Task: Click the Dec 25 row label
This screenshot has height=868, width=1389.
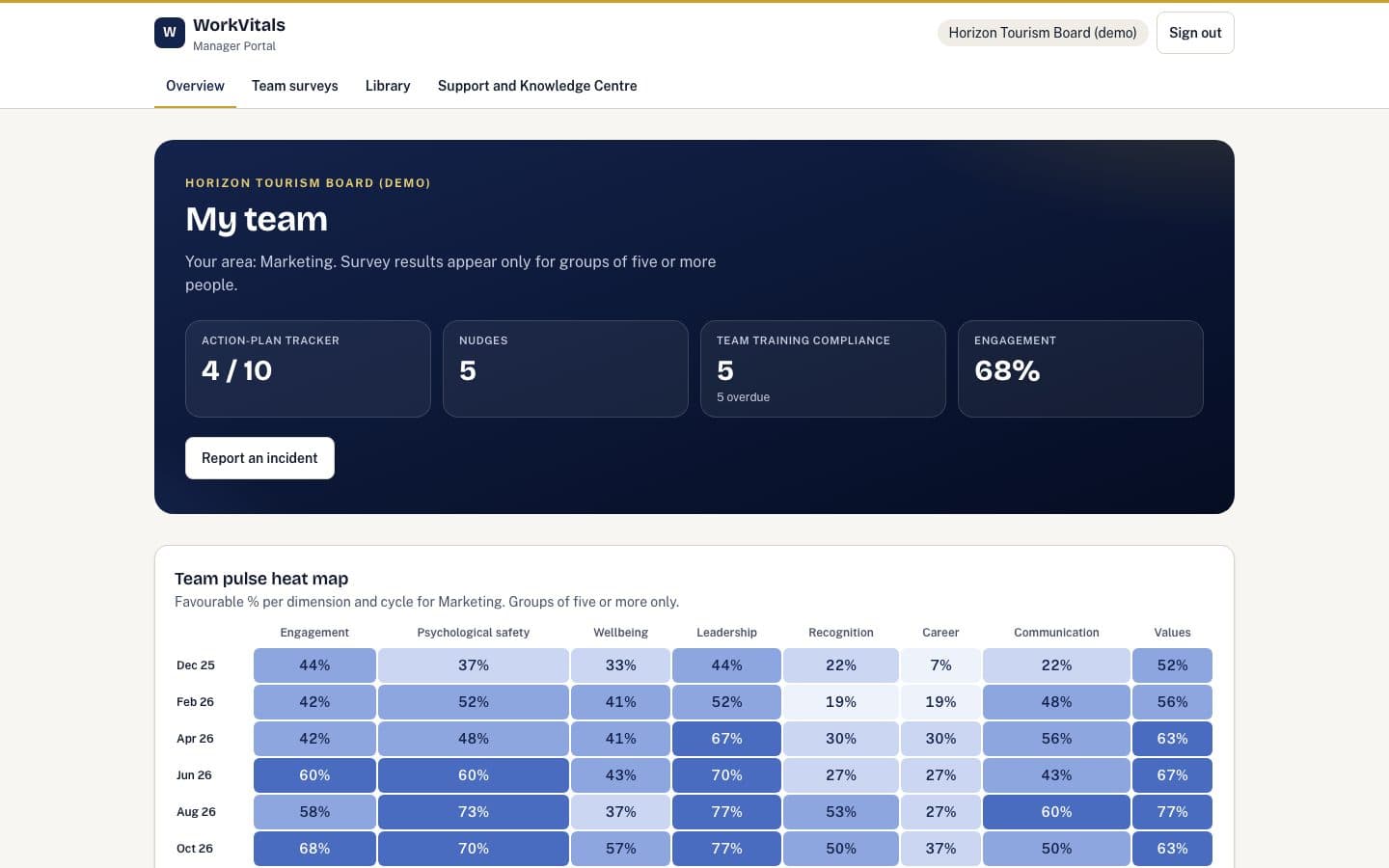Action: 196,665
